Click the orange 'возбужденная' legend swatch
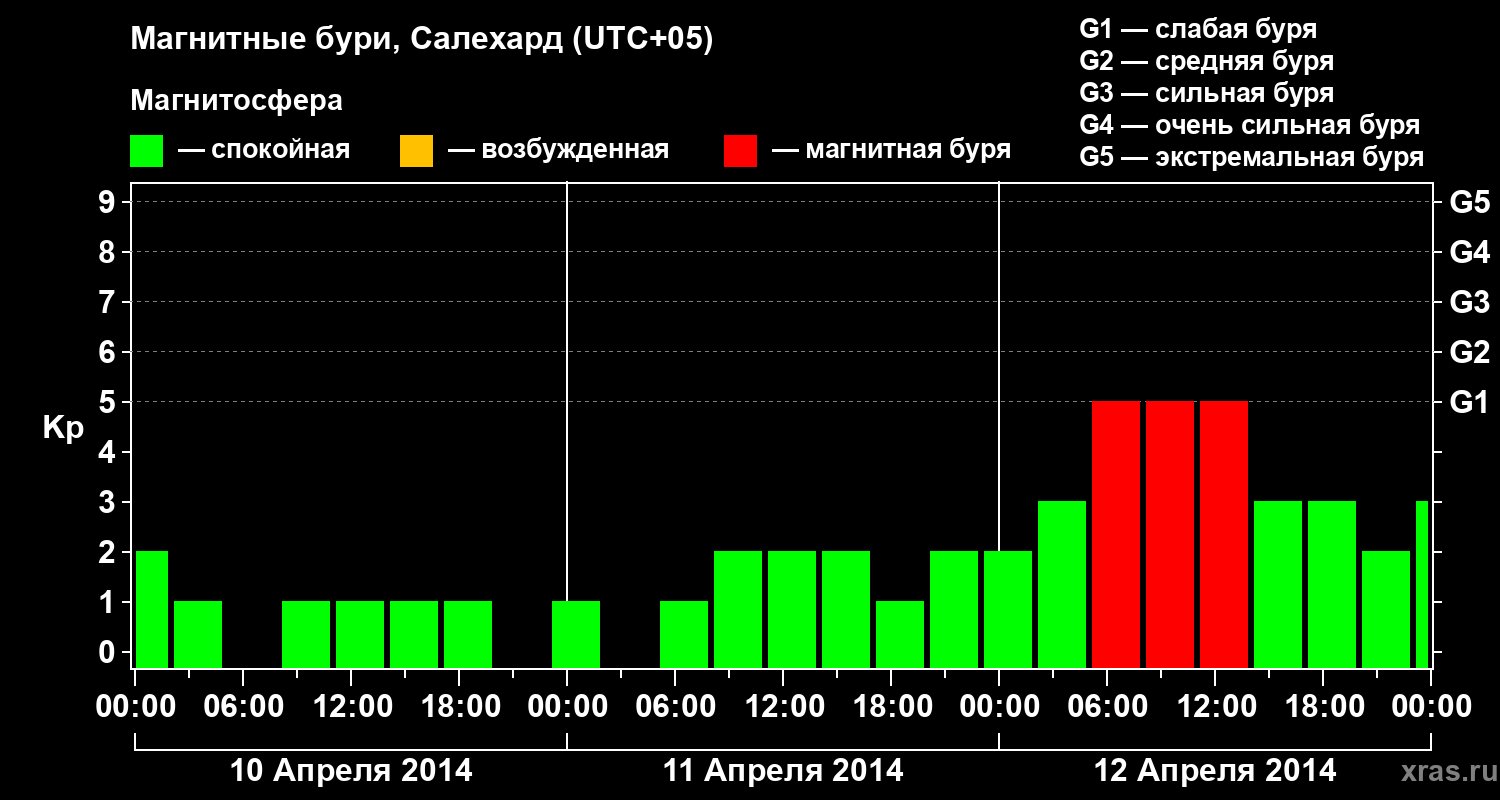Viewport: 1500px width, 800px height. pyautogui.click(x=416, y=150)
